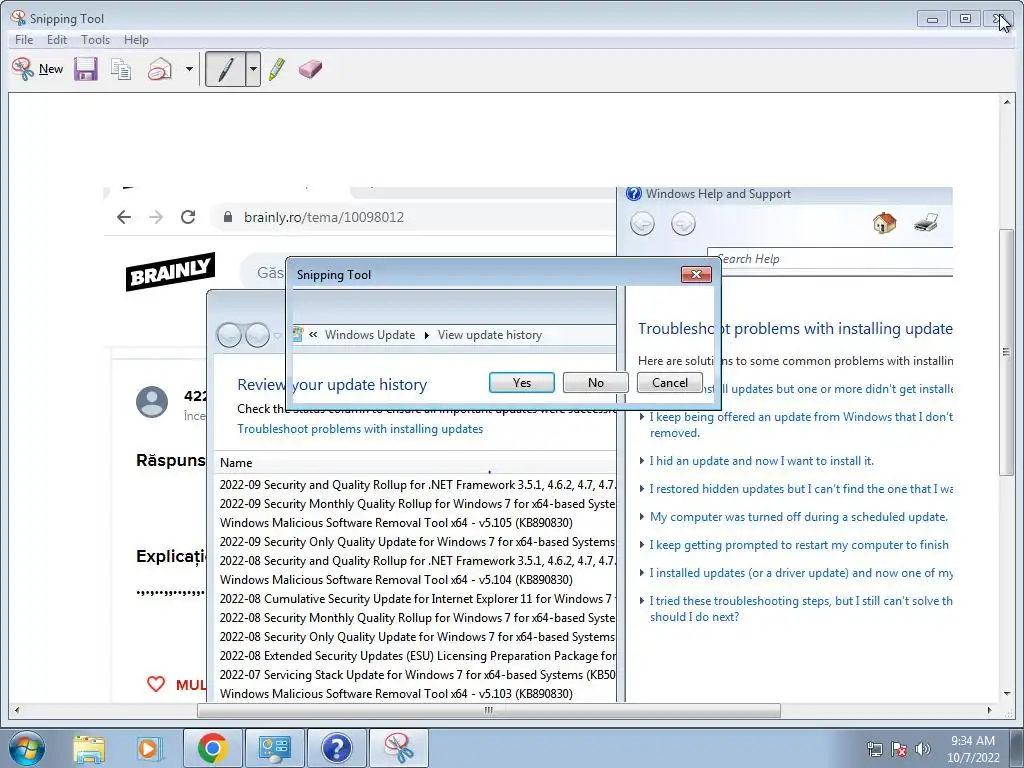Open the Windows Start menu orb
The image size is (1024, 768).
pos(26,748)
